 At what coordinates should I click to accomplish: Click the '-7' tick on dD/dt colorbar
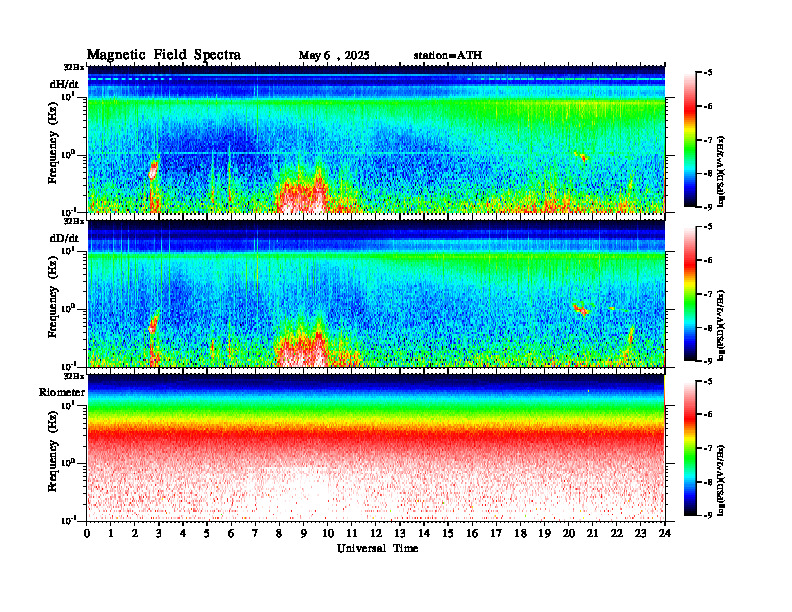[708, 294]
